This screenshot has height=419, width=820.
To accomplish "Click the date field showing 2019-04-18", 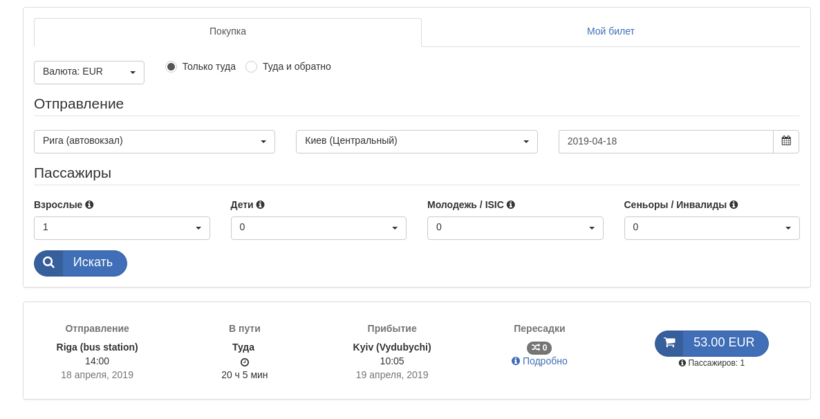I will point(665,141).
